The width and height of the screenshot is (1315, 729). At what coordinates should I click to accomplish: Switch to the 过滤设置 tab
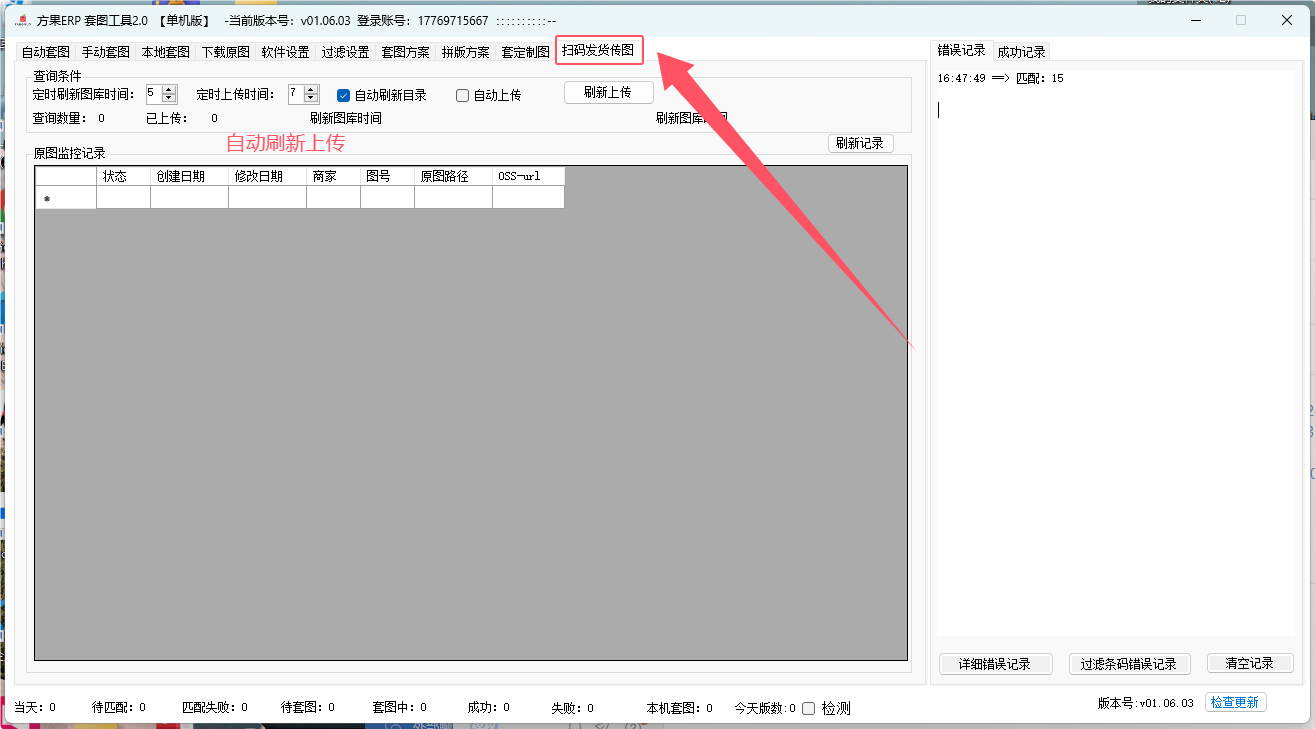pos(345,52)
